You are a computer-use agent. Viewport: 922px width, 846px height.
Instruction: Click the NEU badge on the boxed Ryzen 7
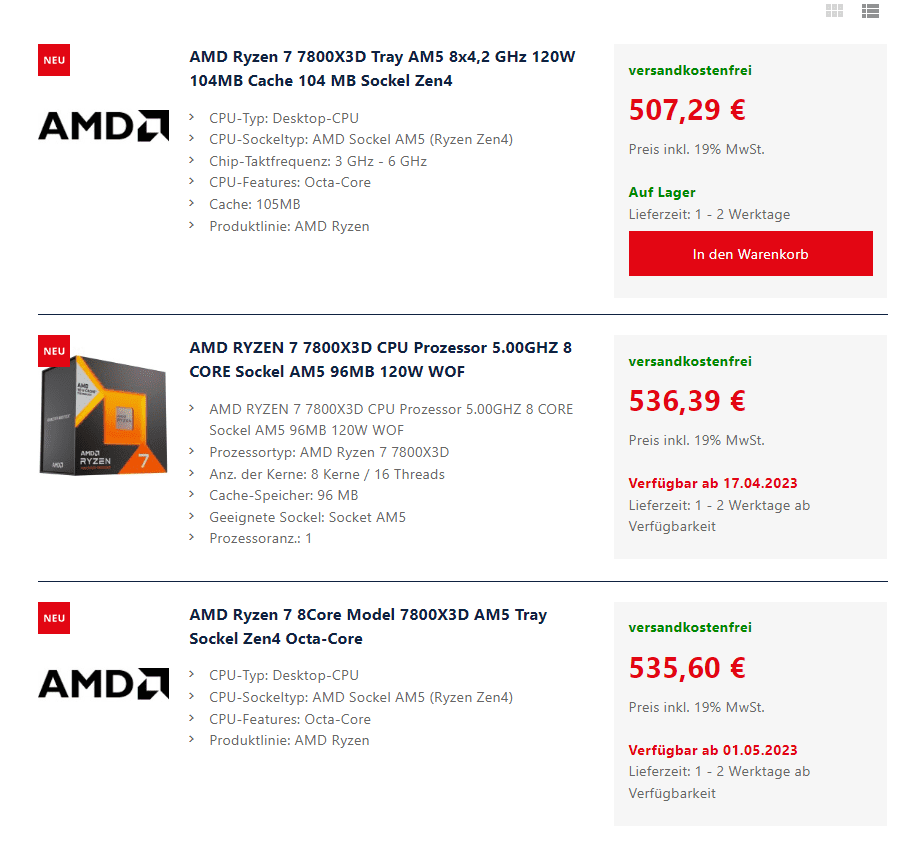tap(54, 351)
